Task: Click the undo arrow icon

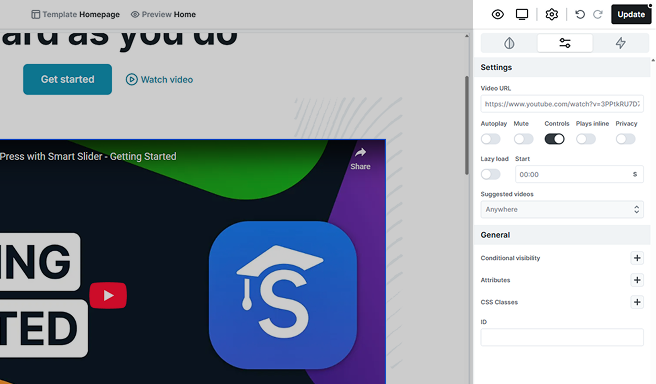Action: click(x=580, y=14)
